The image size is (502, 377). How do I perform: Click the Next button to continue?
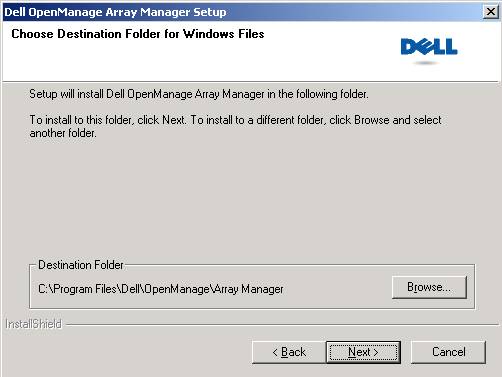[363, 352]
